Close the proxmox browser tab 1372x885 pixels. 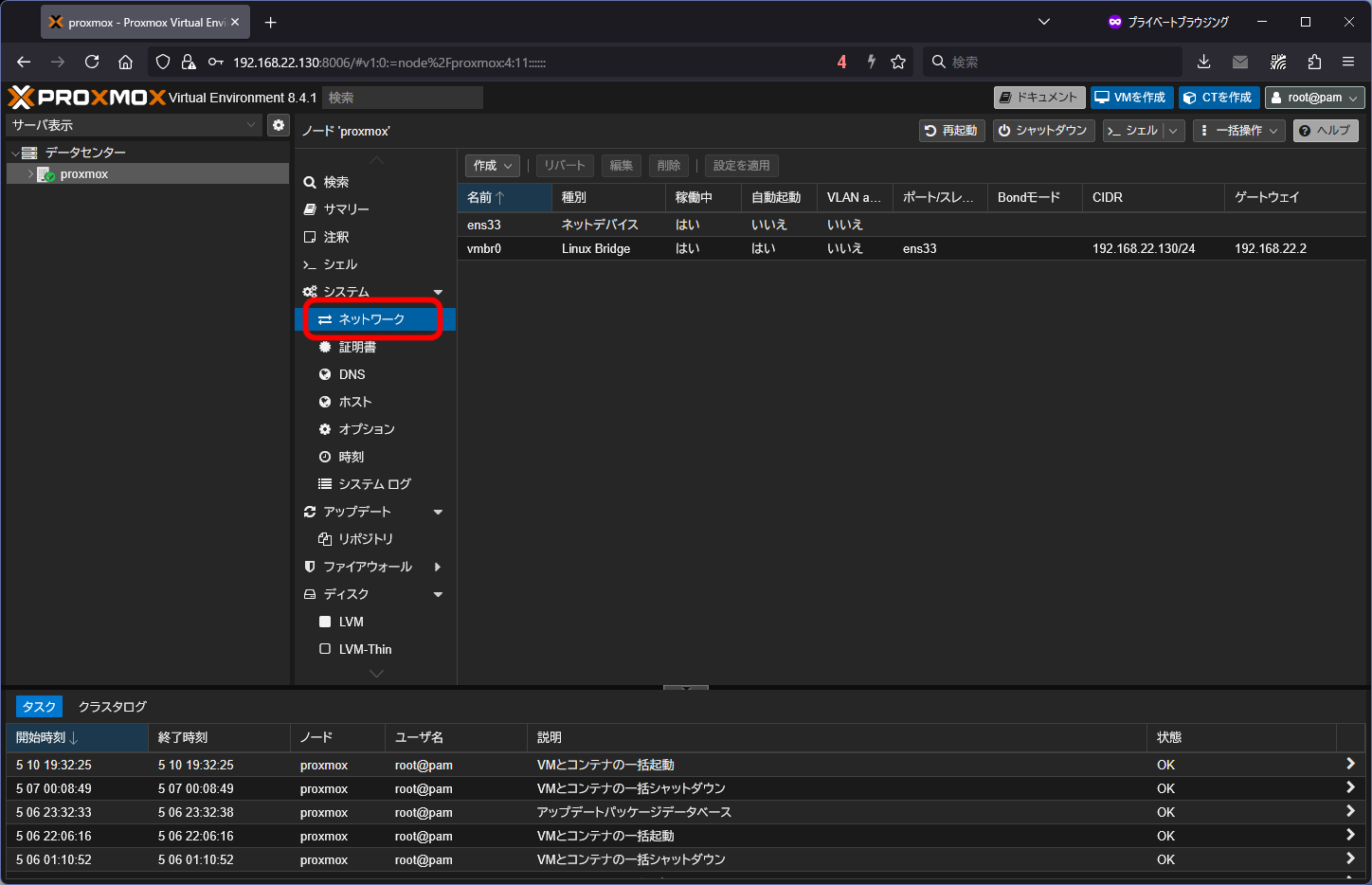pyautogui.click(x=235, y=22)
